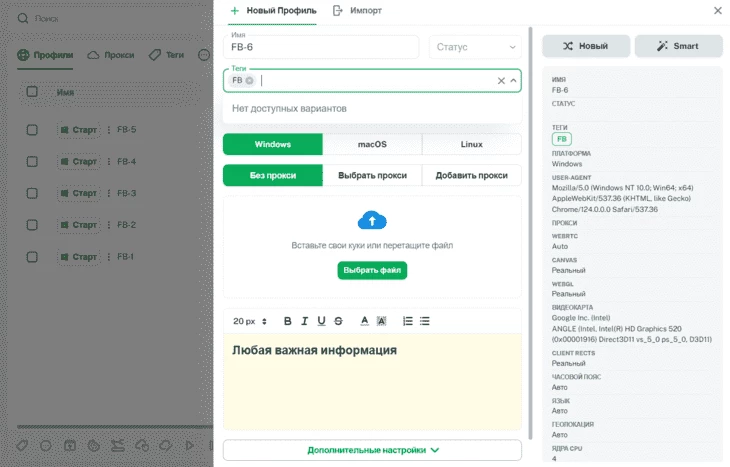The width and height of the screenshot is (730, 467).
Task: Check the box for profile FB-1
Action: point(32,257)
